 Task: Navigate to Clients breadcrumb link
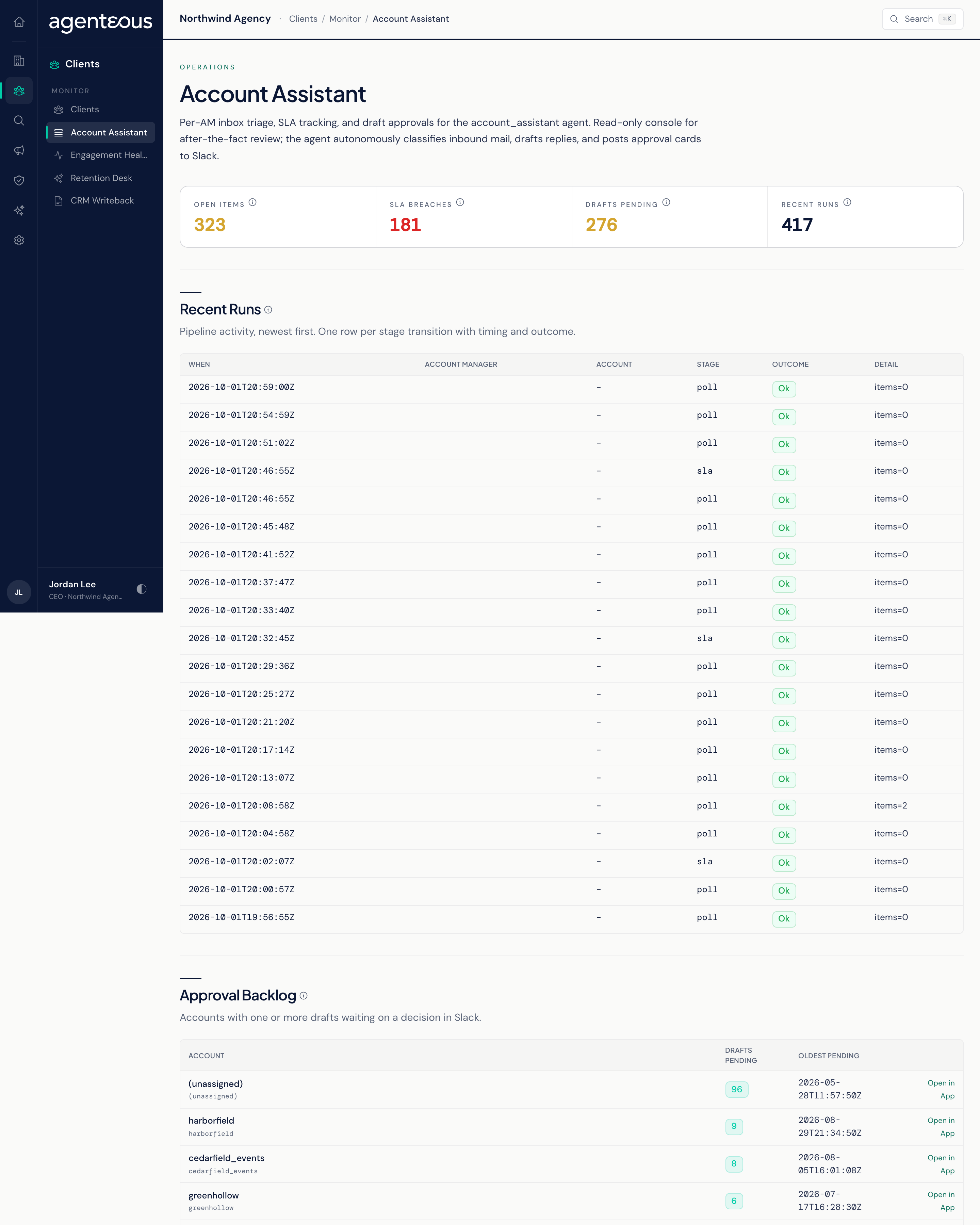tap(303, 19)
